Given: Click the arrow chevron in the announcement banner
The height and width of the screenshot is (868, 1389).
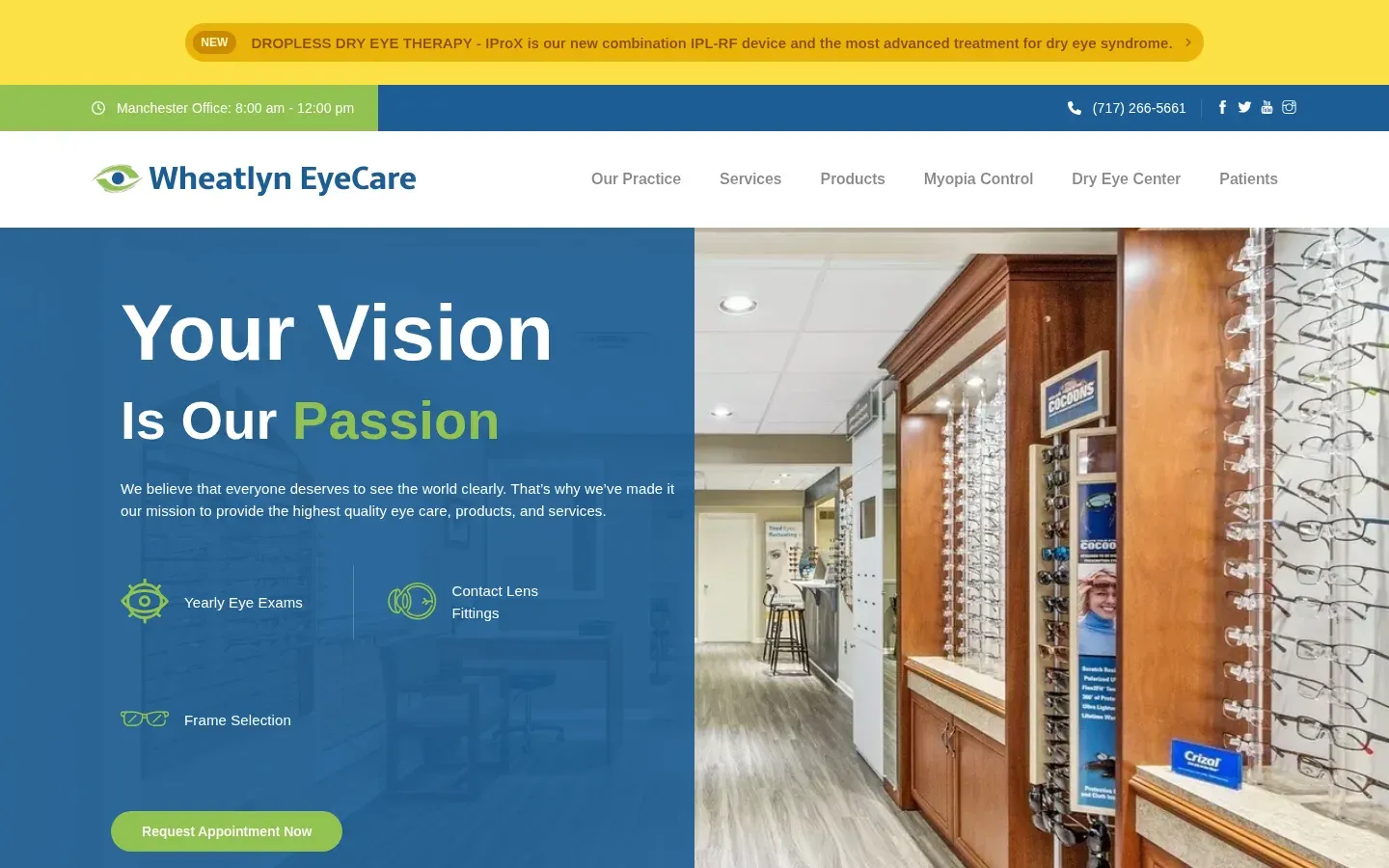Looking at the screenshot, I should pyautogui.click(x=1188, y=42).
